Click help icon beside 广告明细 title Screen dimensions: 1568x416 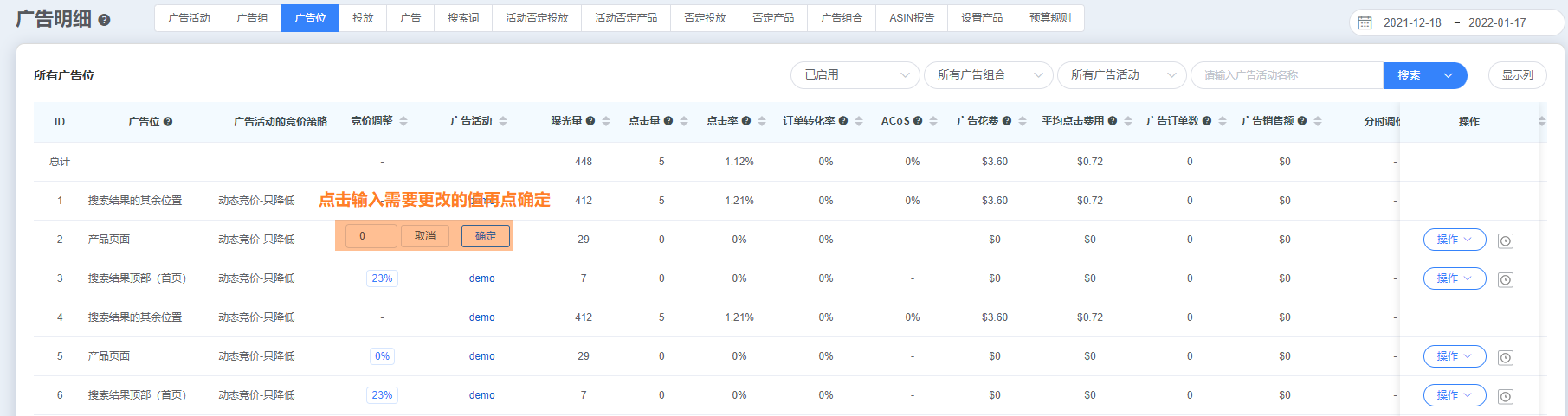(x=104, y=20)
